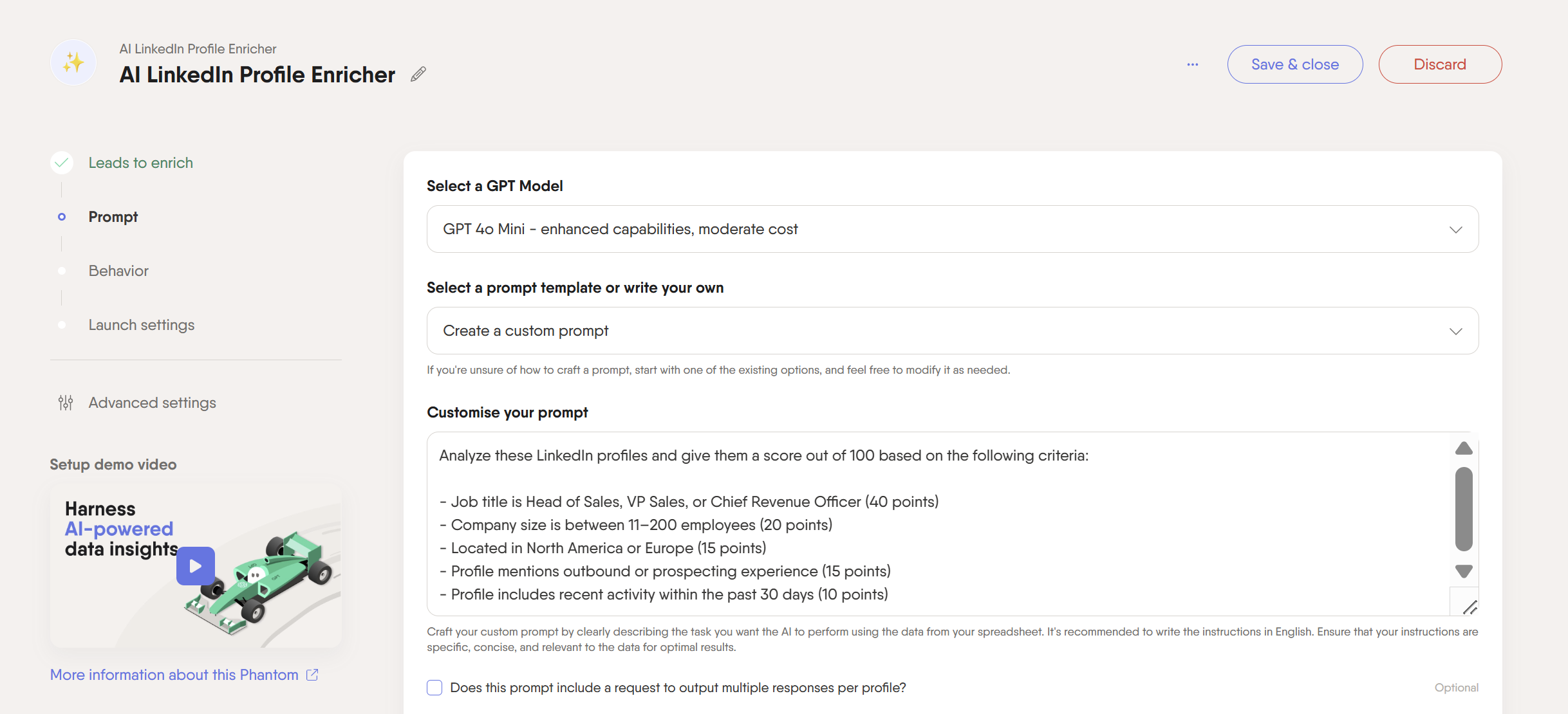Click the prompt box scroll up arrow
Image resolution: width=1568 pixels, height=714 pixels.
click(1464, 448)
